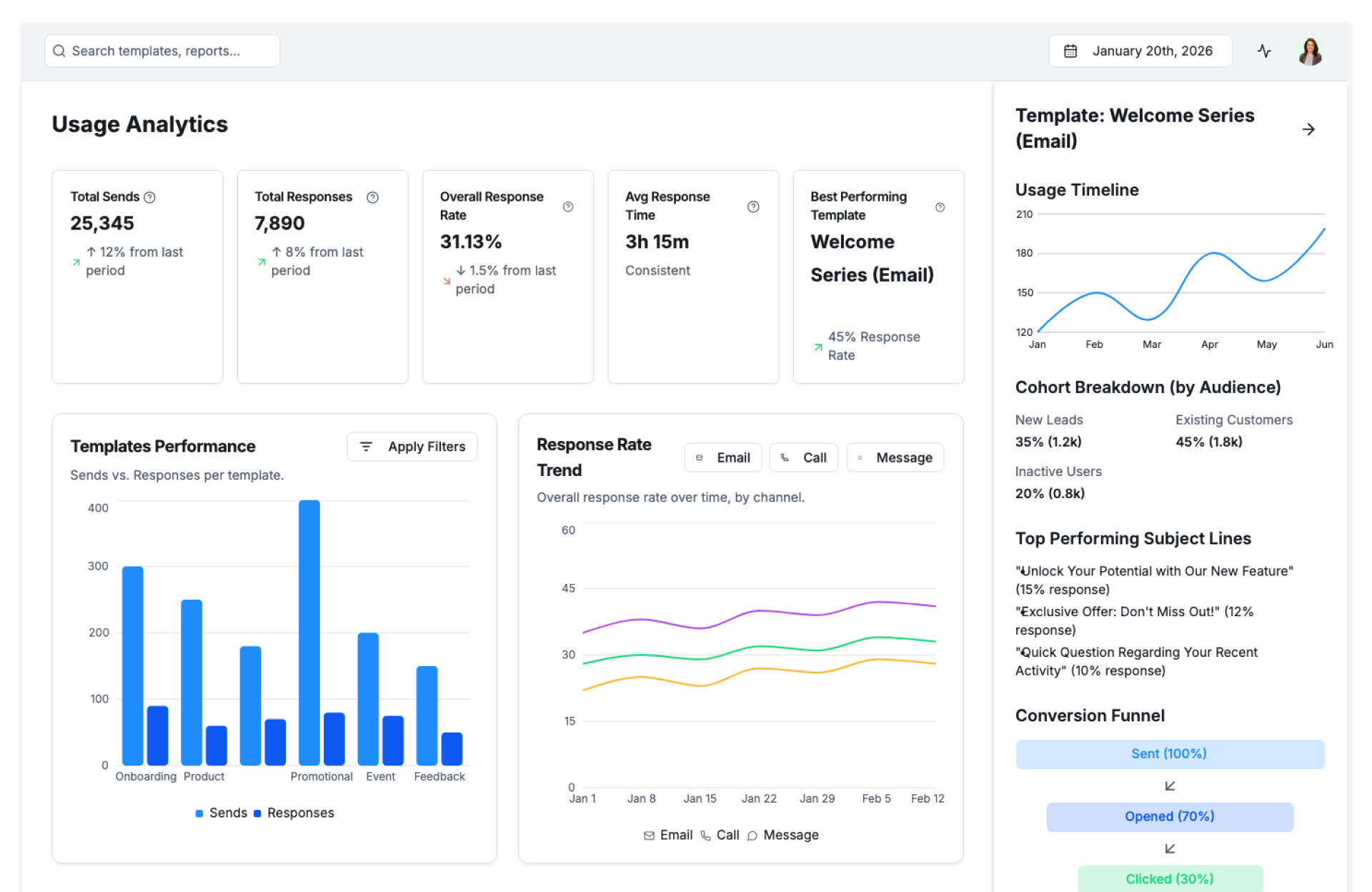Image resolution: width=1372 pixels, height=892 pixels.
Task: Open the user profile avatar
Action: pos(1310,51)
